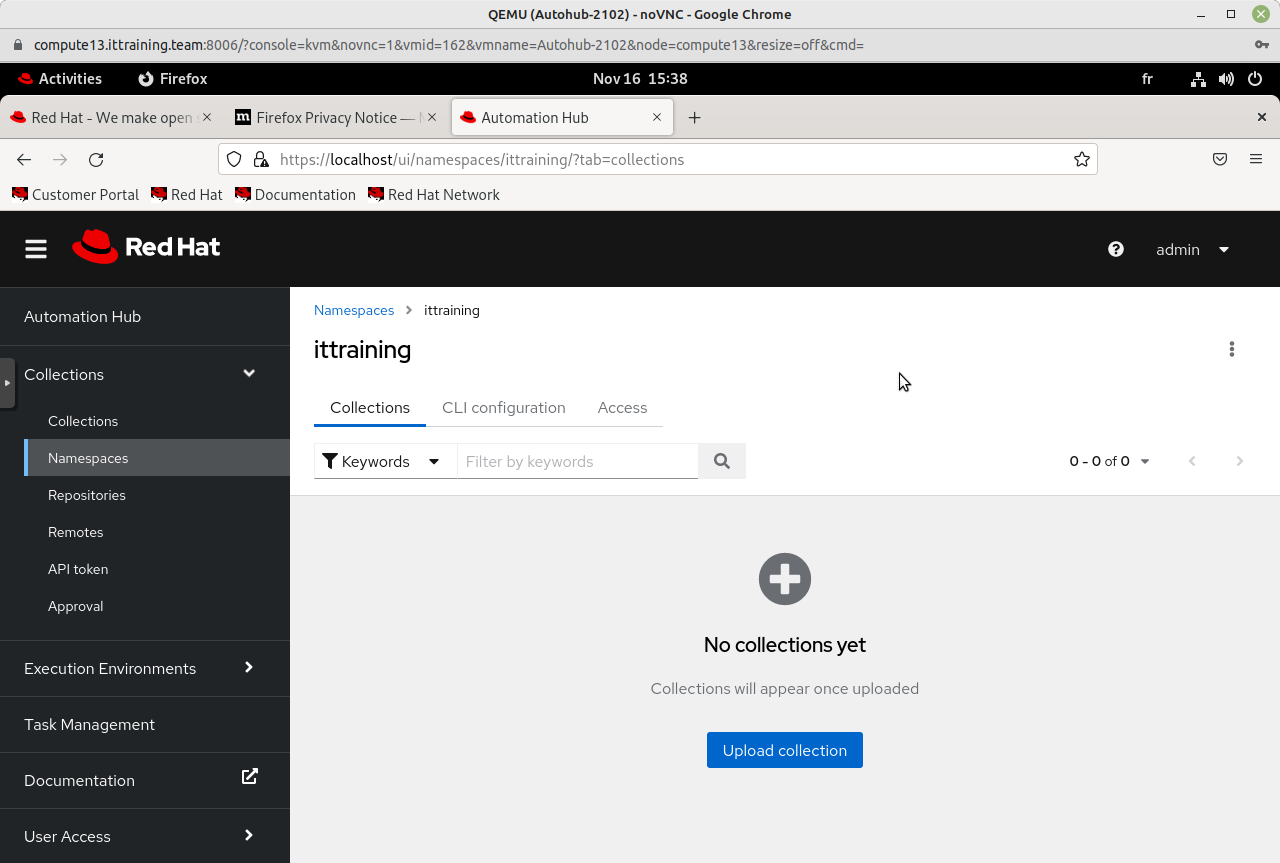The width and height of the screenshot is (1280, 863).
Task: Click Automation Hub sidebar heading
Action: (145, 316)
